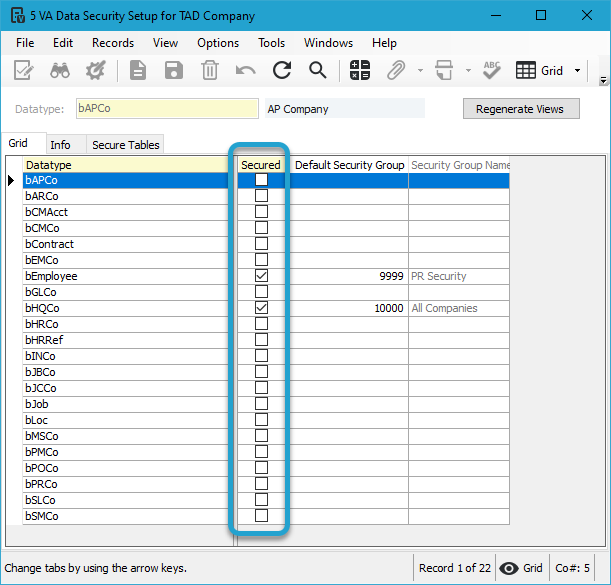Open the Windows menu
611x585 pixels.
click(x=328, y=43)
